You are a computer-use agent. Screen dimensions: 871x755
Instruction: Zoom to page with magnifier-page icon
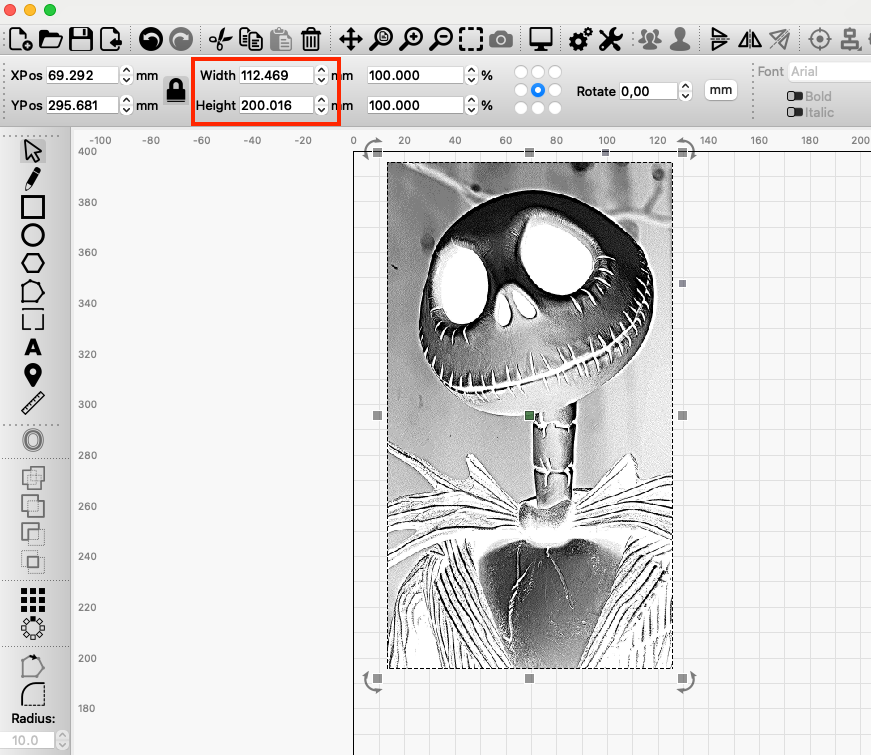coord(381,39)
